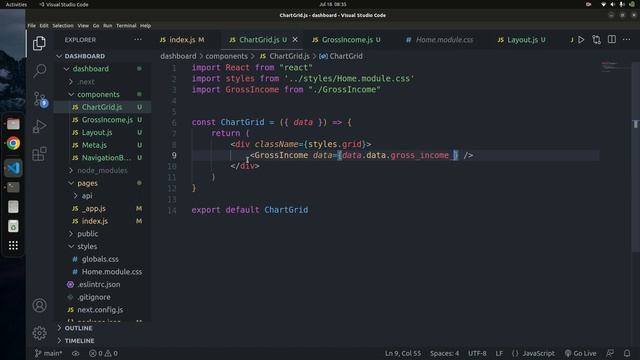Open the Edit menu
Image resolution: width=640 pixels, height=360 pixels.
coord(44,25)
